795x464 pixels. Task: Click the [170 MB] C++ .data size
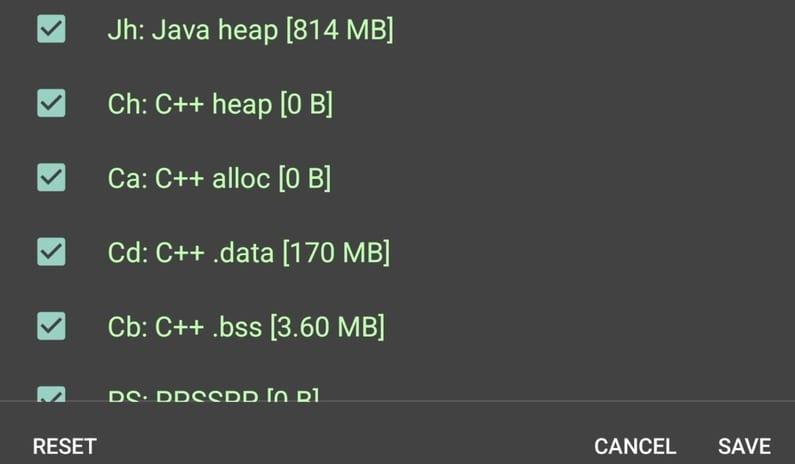point(336,252)
